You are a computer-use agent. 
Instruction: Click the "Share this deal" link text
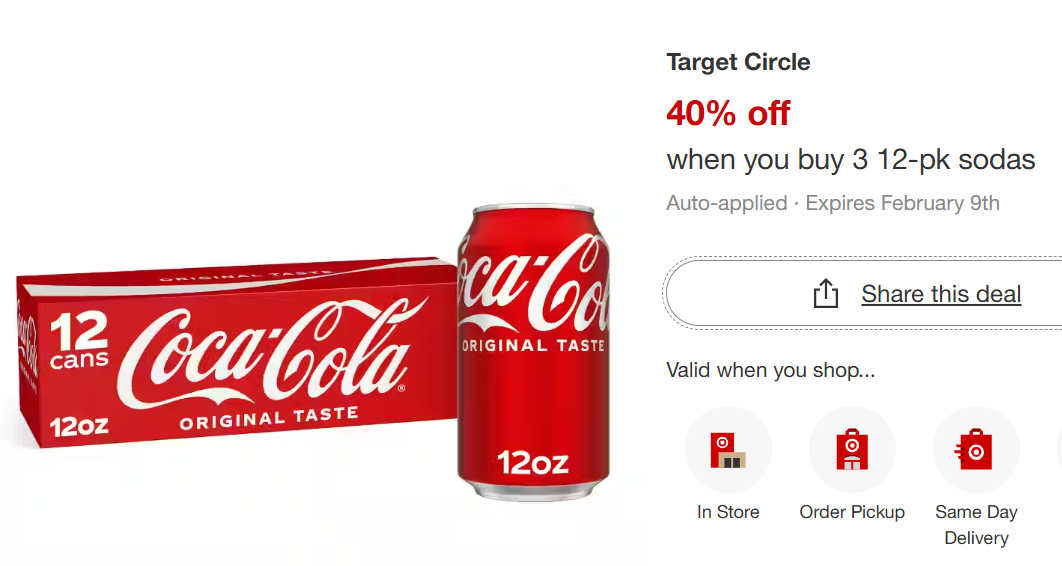pos(941,294)
